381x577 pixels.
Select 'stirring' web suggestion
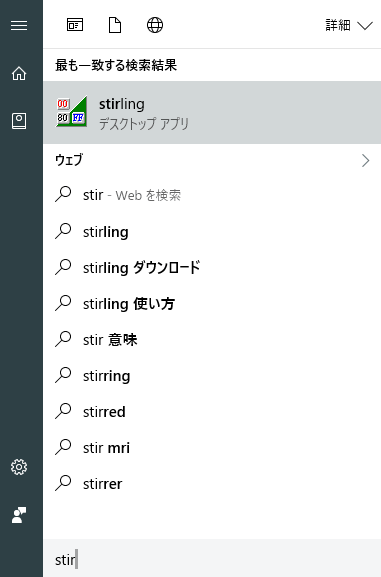pos(212,376)
